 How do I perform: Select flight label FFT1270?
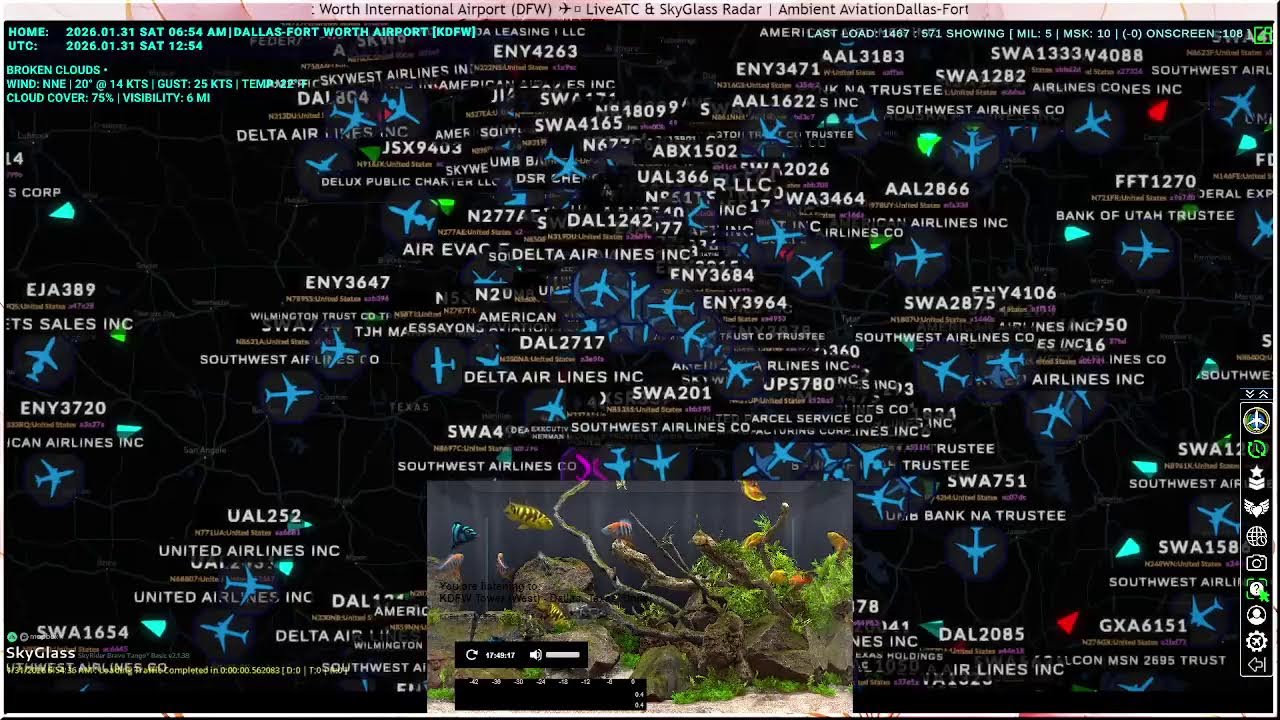click(x=1155, y=182)
